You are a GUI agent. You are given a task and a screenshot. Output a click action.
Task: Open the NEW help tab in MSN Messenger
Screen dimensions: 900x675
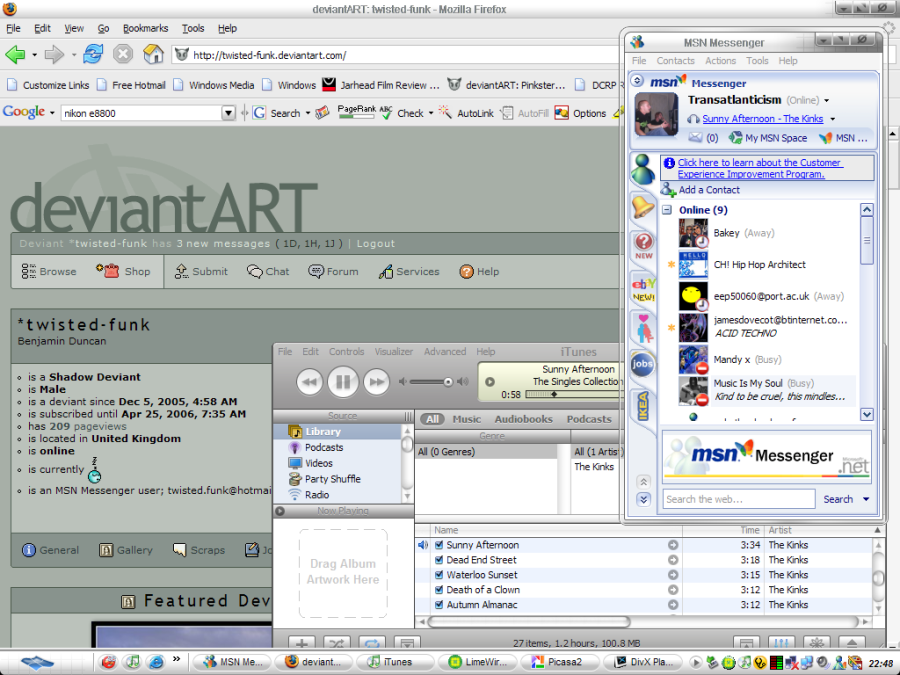(644, 246)
